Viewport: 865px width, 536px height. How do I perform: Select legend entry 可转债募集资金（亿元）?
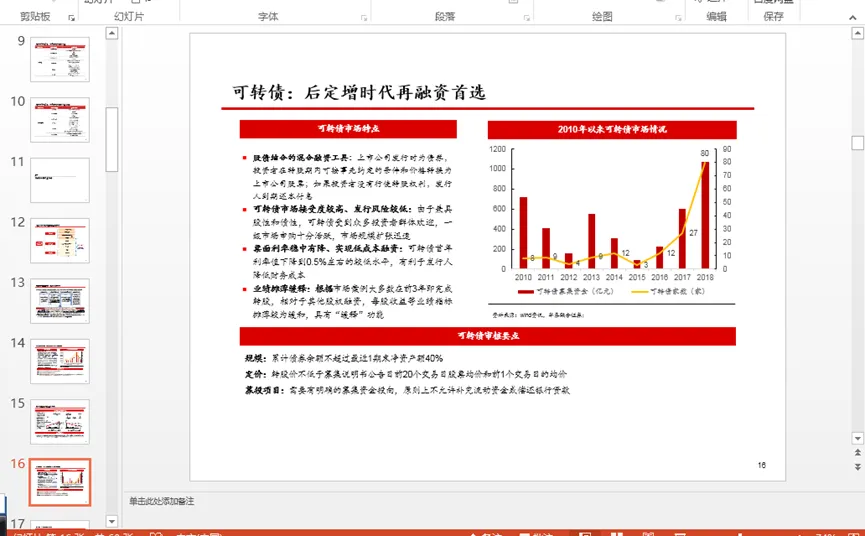coord(565,291)
